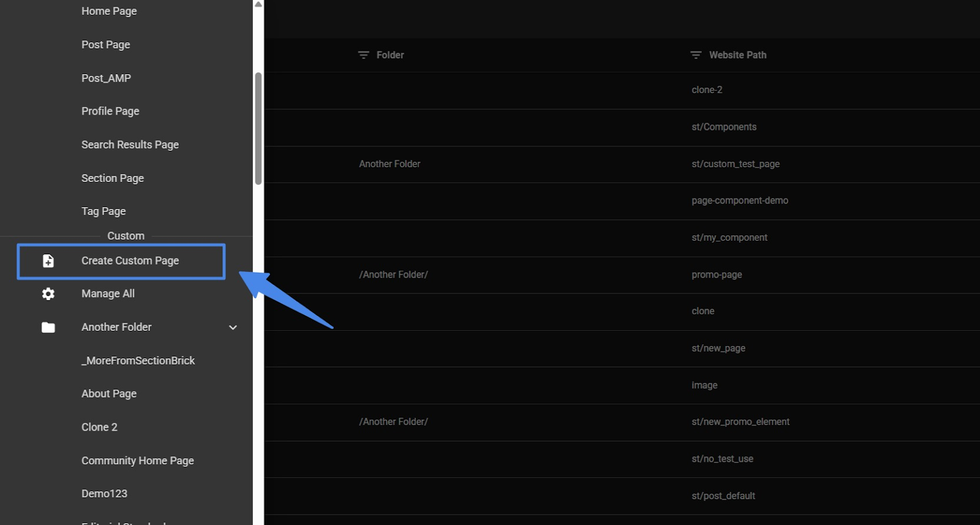Click the Website Path column filter icon
The height and width of the screenshot is (525, 980).
696,55
